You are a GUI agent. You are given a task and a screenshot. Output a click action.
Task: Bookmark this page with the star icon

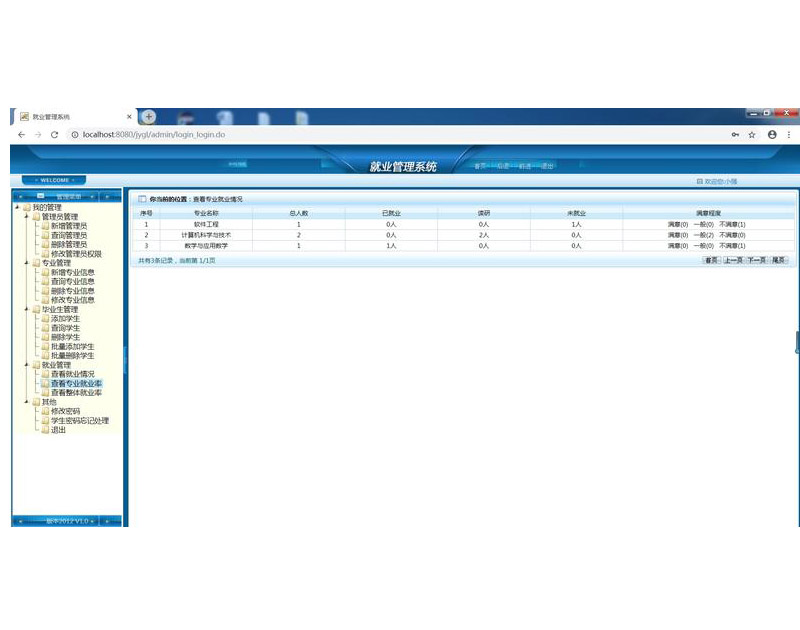click(752, 134)
